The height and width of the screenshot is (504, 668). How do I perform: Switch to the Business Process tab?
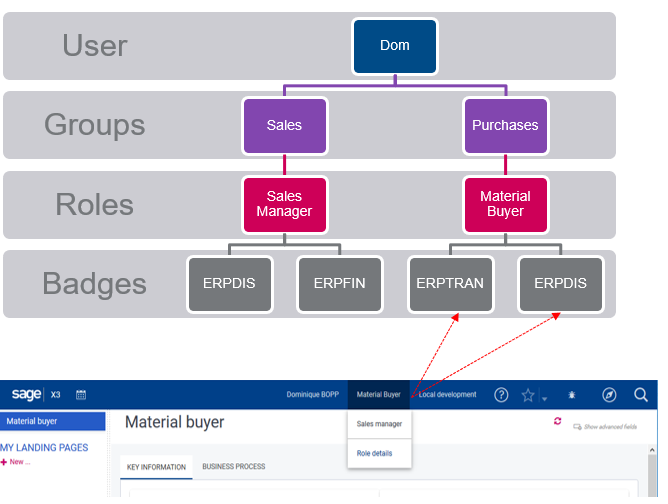[233, 467]
